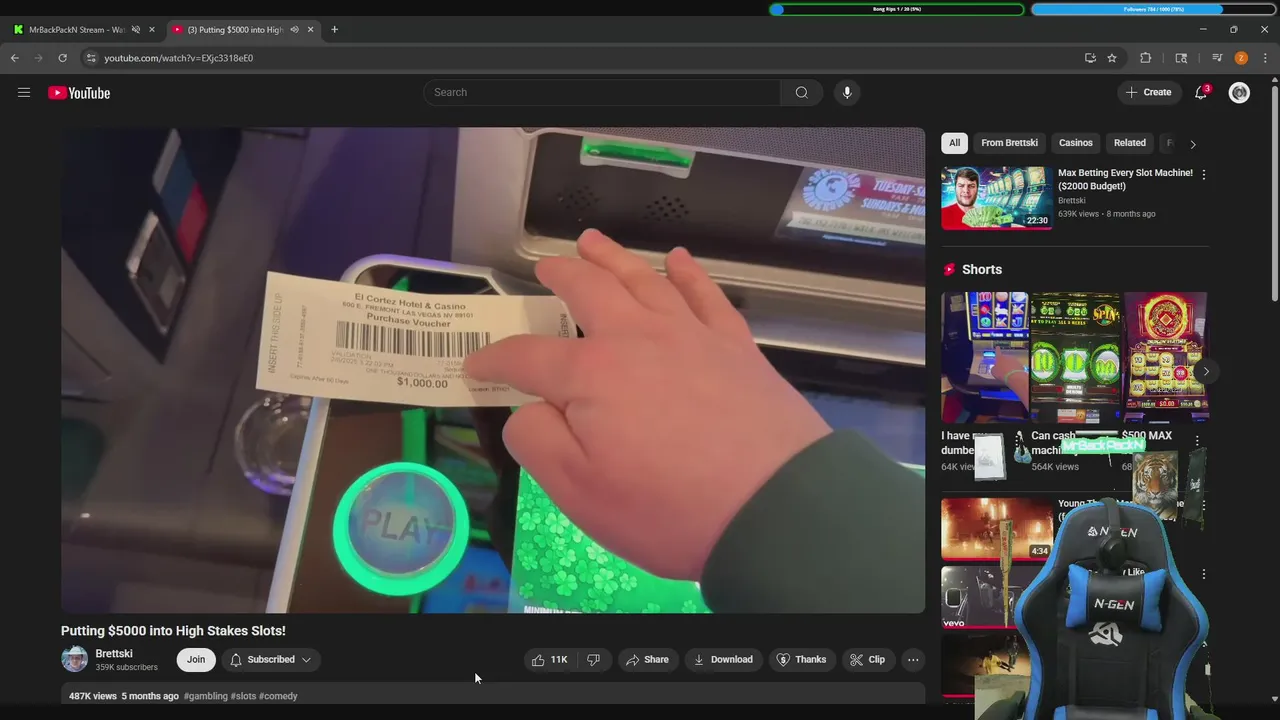Open Max Betting Every Slot Machine thumbnail
1280x720 pixels.
996,198
